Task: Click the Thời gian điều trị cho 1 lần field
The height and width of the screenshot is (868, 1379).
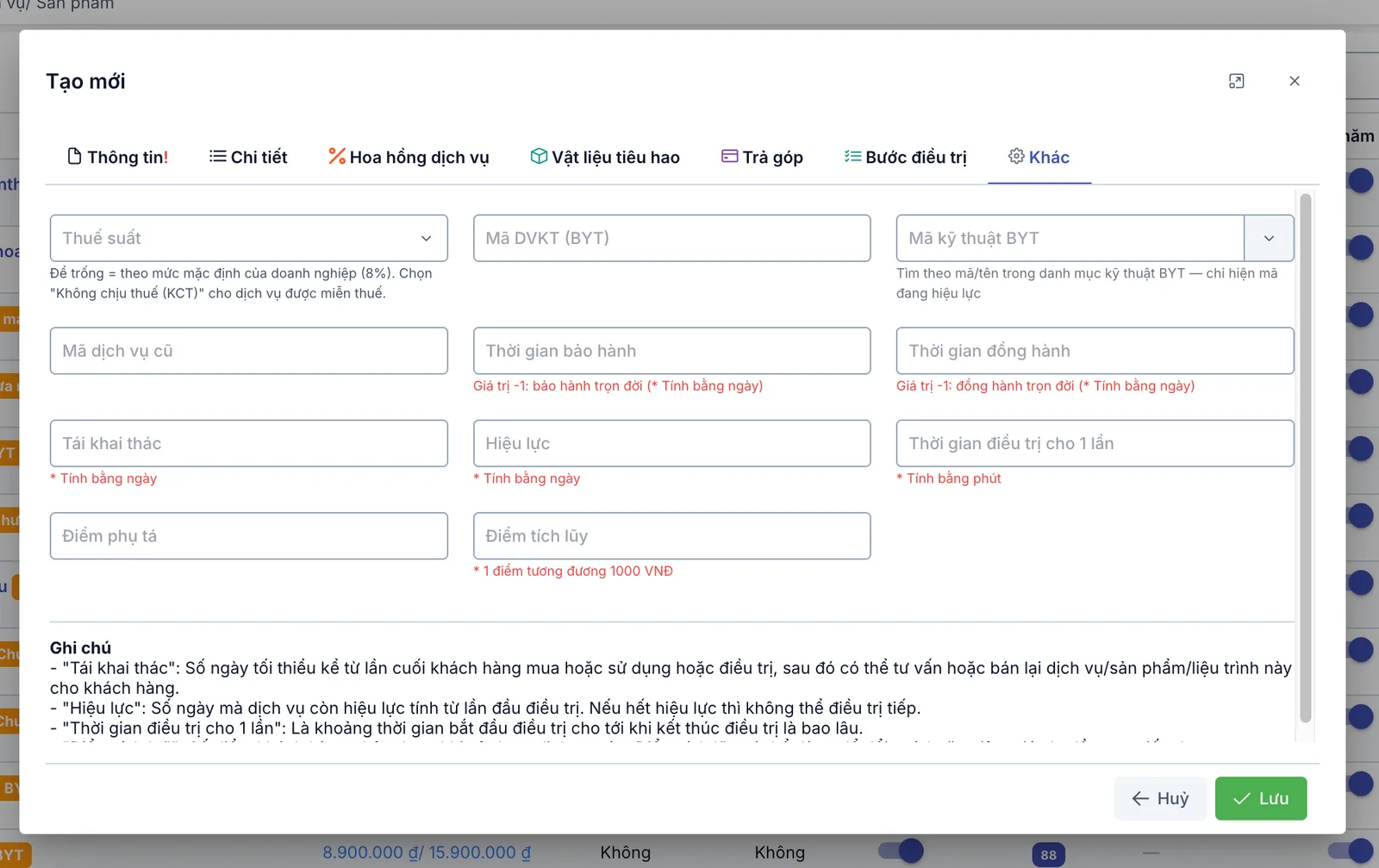Action: (1095, 443)
